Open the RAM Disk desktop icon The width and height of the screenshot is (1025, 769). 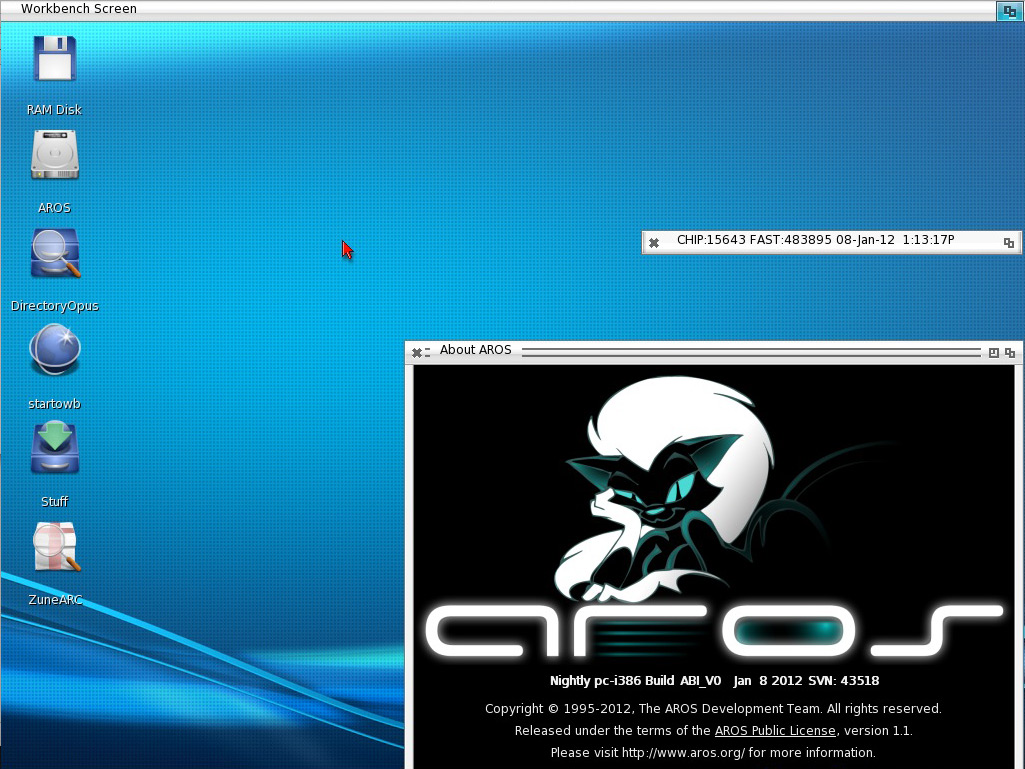[55, 59]
